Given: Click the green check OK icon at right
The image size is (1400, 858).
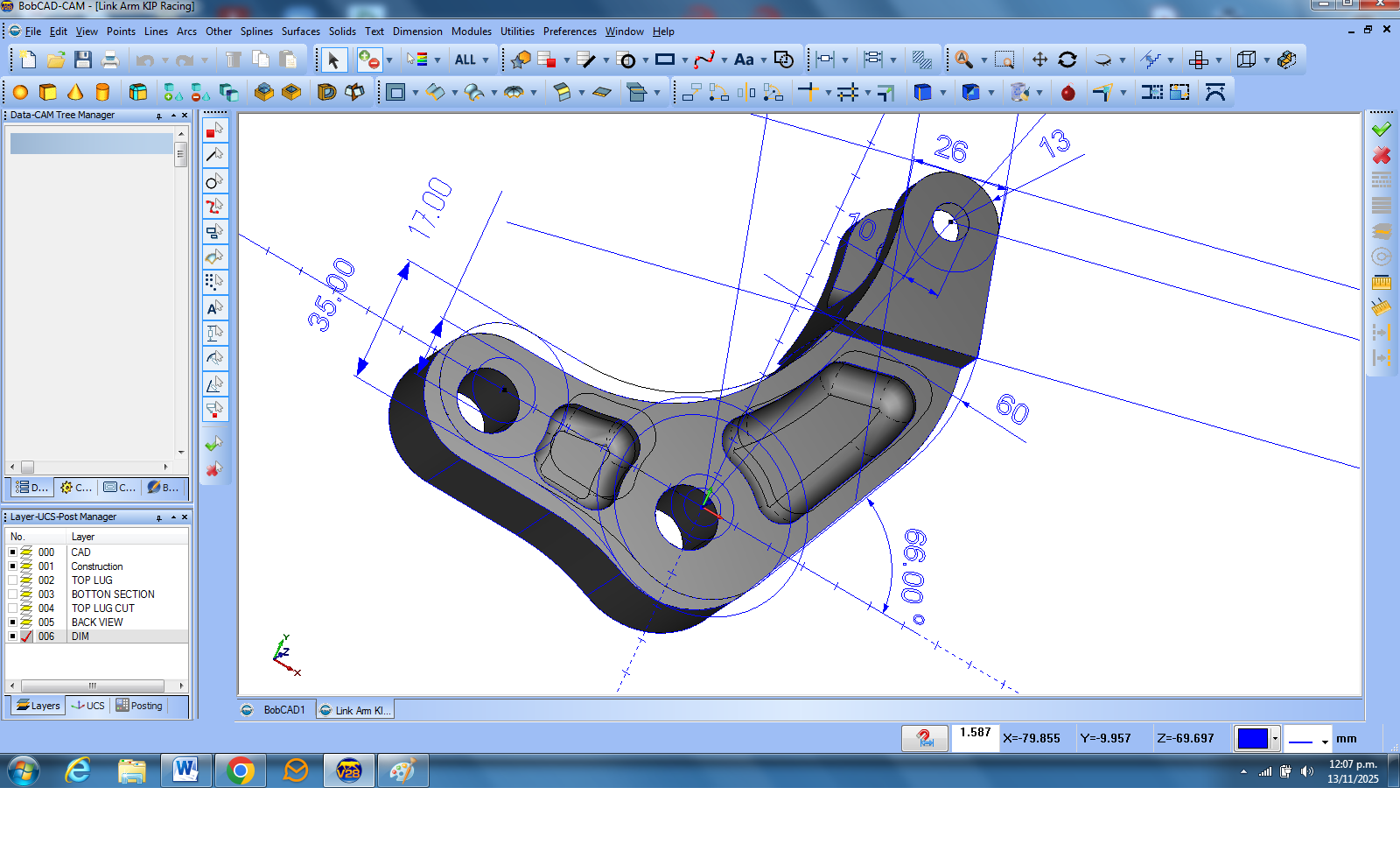Looking at the screenshot, I should coord(1382,130).
